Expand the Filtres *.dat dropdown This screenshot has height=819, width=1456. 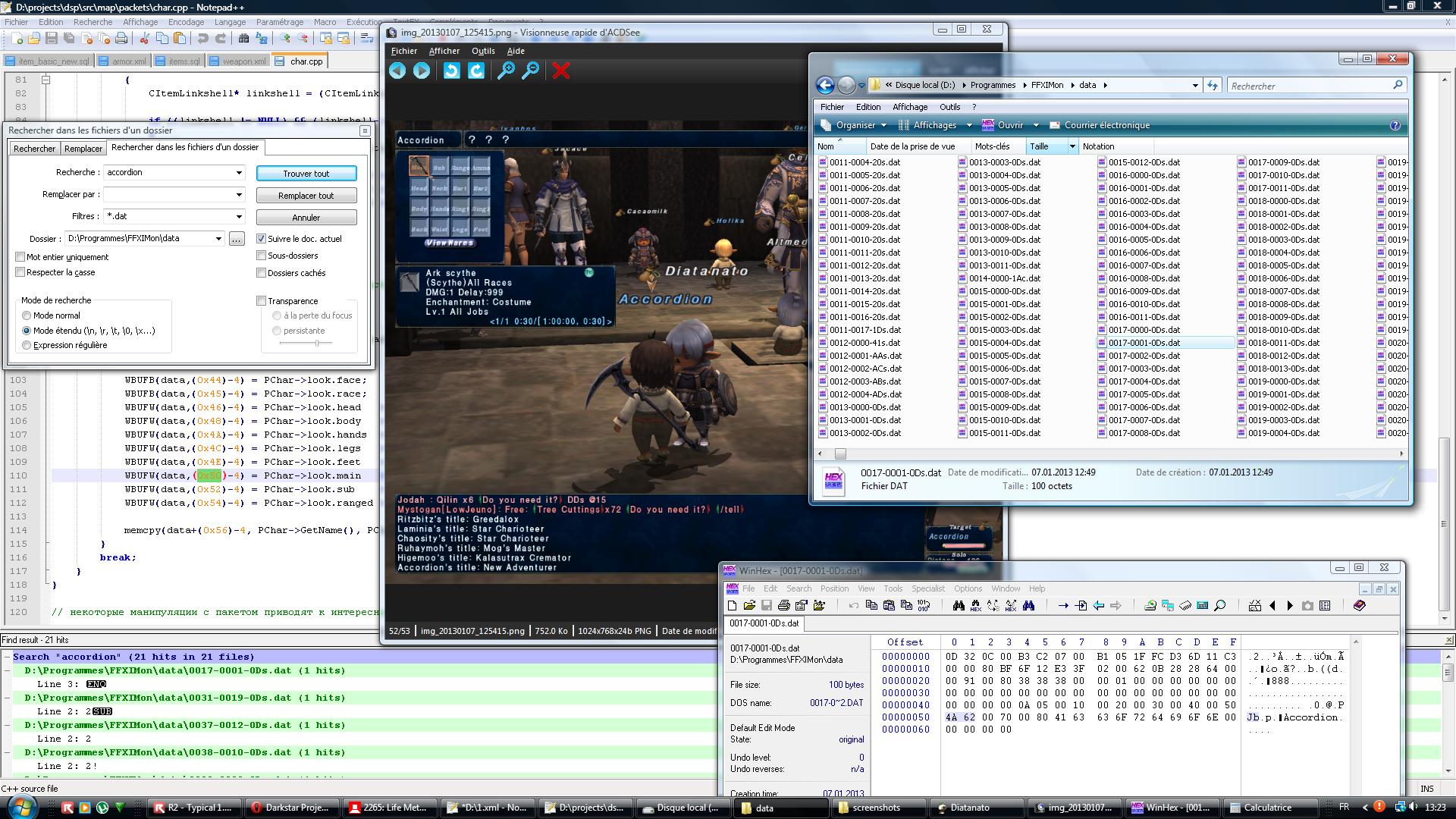pos(239,216)
